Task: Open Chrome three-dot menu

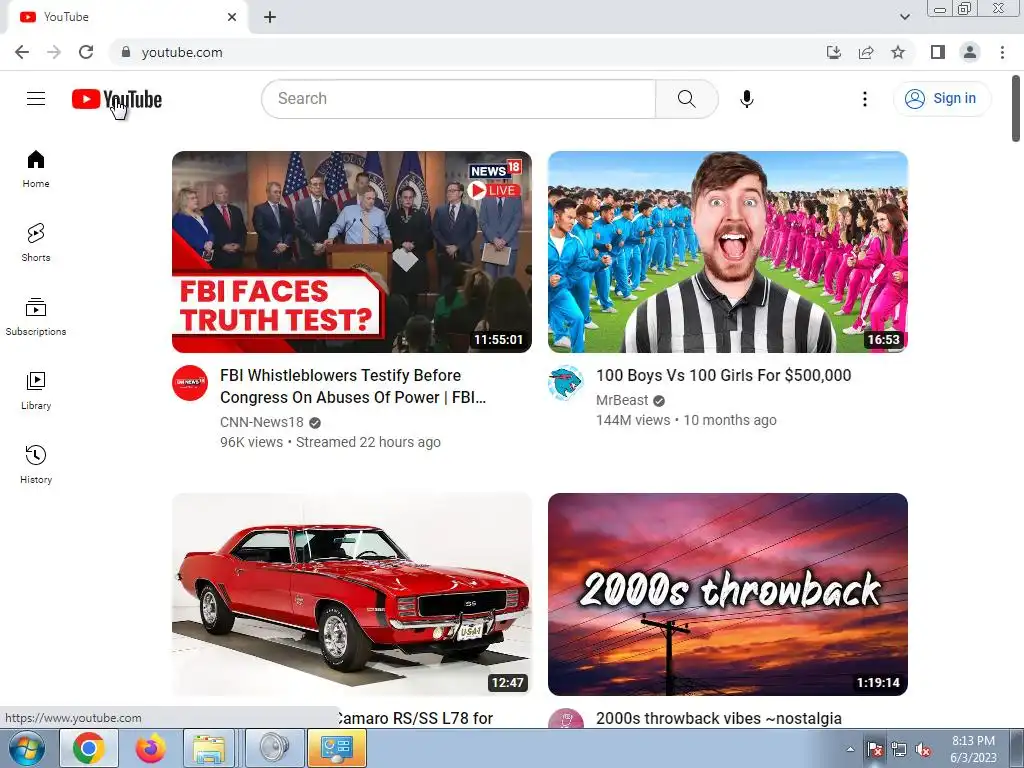Action: point(1002,52)
